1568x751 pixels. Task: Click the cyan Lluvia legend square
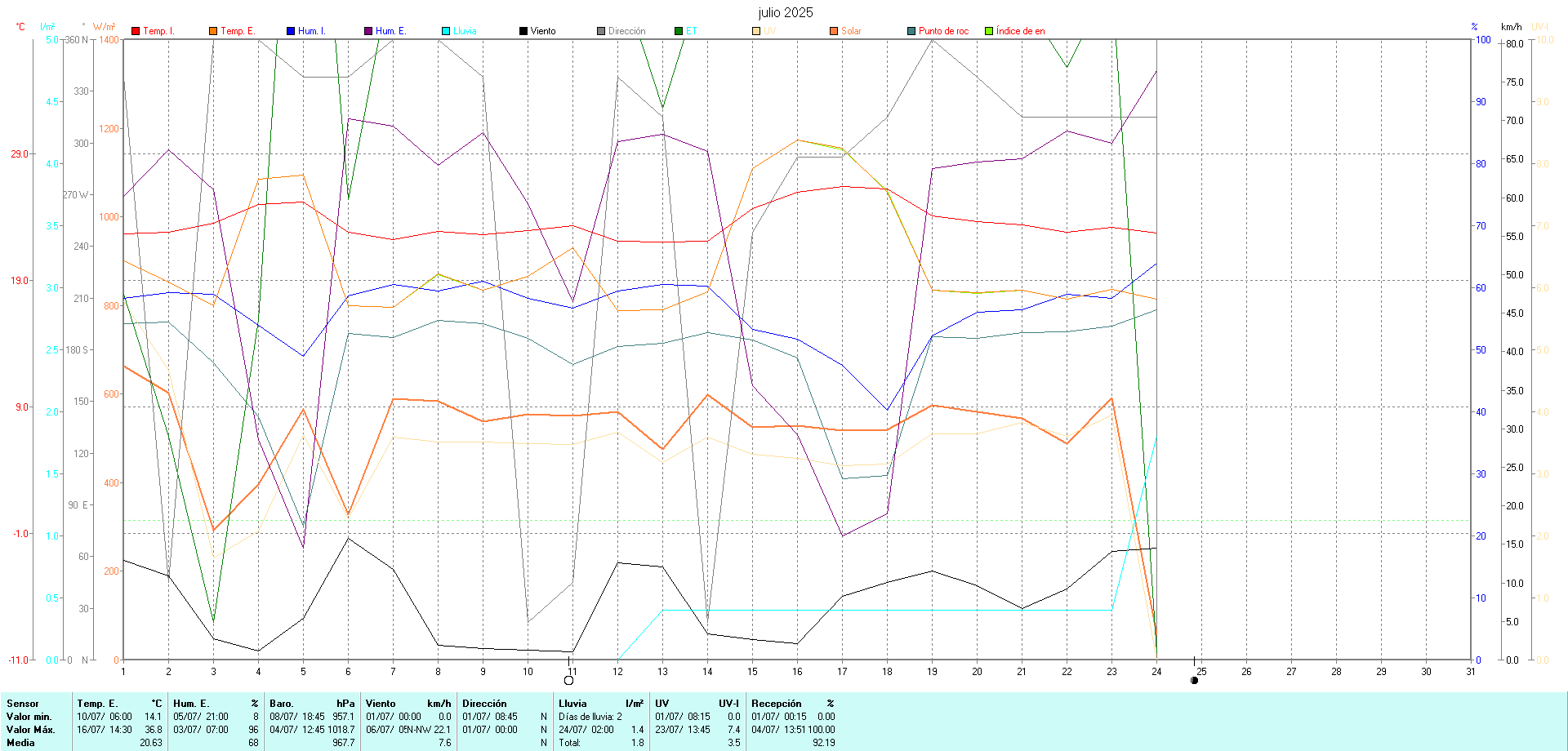pyautogui.click(x=446, y=31)
